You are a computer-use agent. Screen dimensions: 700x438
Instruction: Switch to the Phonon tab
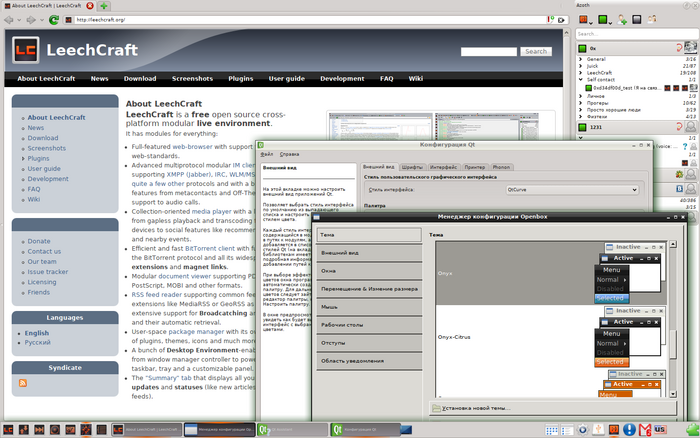501,167
